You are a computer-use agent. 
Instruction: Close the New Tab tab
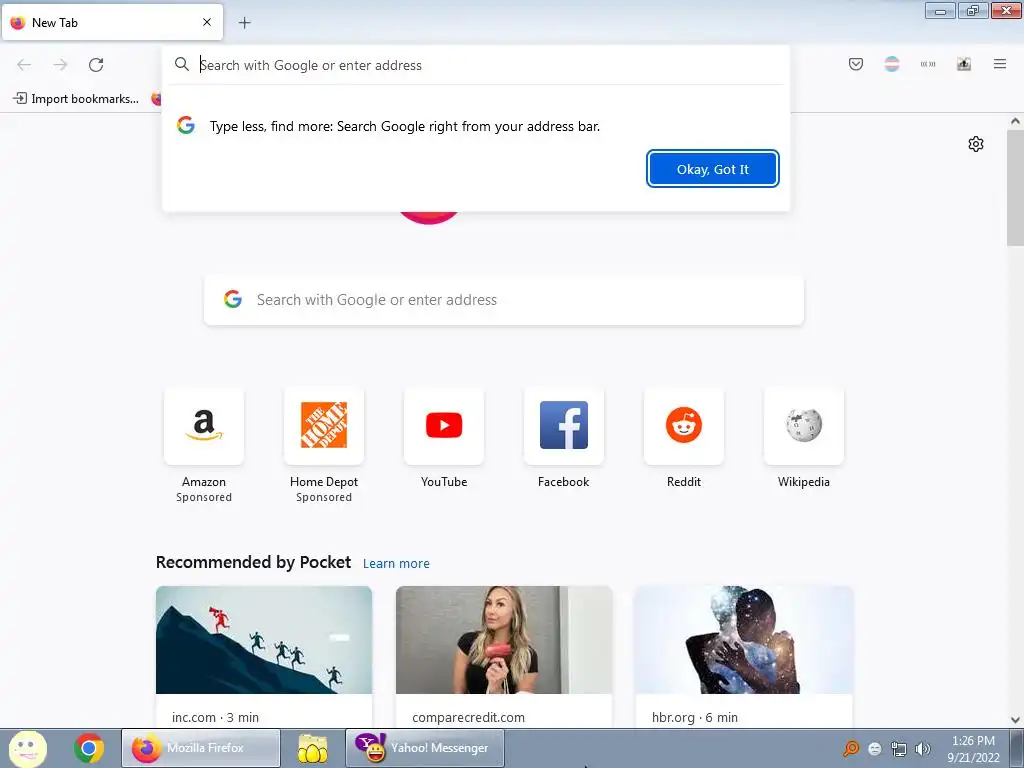pyautogui.click(x=207, y=22)
